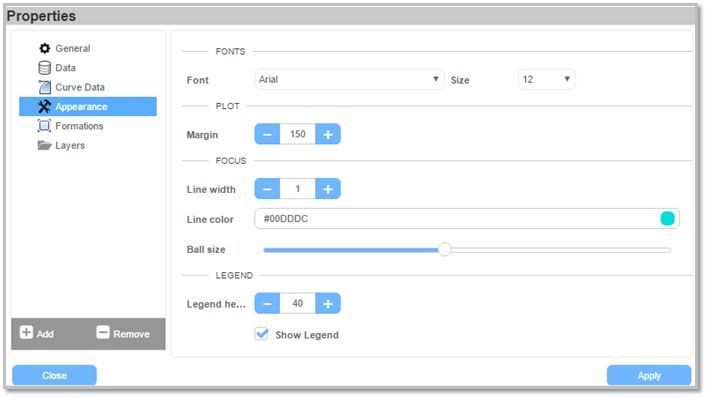Open the Font dropdown showing Arial

(349, 79)
